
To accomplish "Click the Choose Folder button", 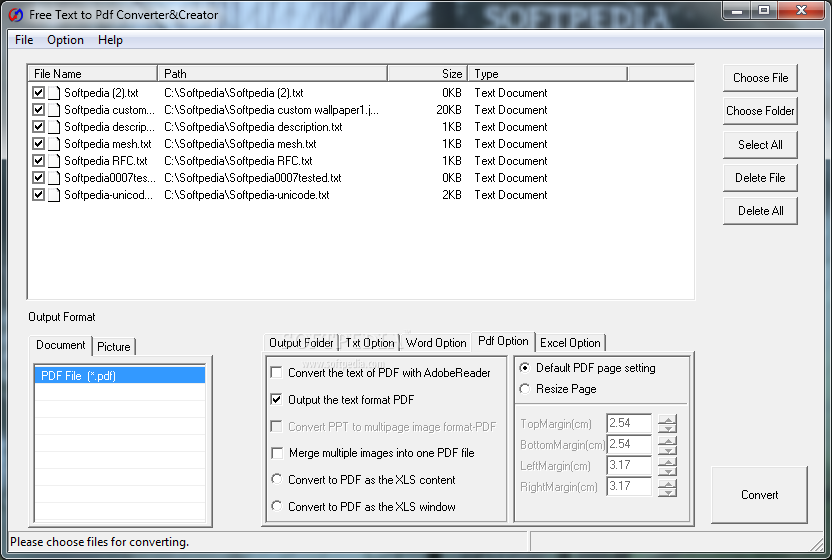I will [x=760, y=111].
